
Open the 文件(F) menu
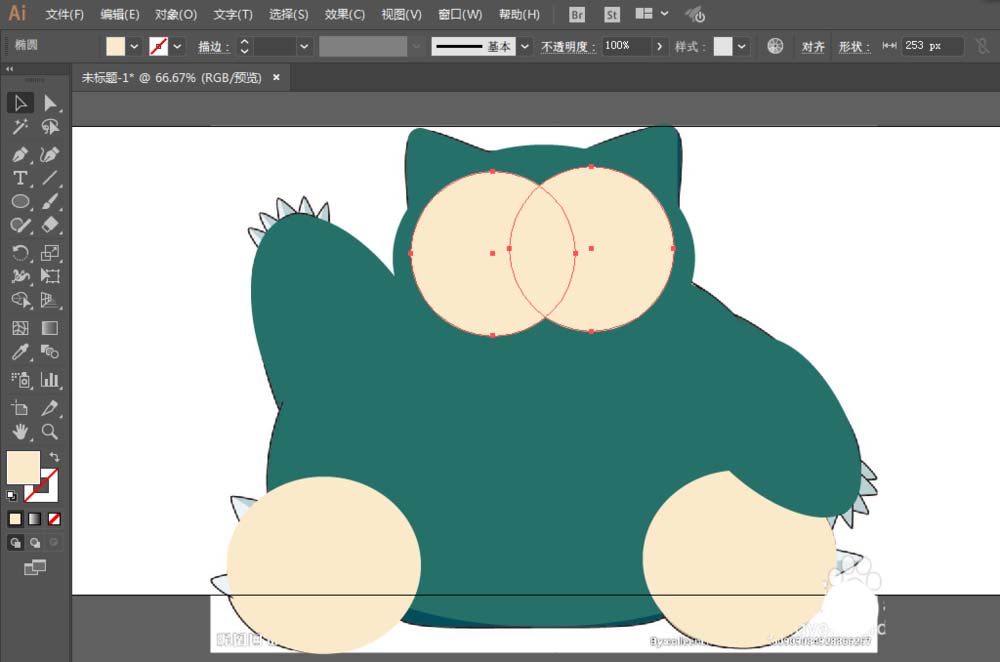(65, 14)
